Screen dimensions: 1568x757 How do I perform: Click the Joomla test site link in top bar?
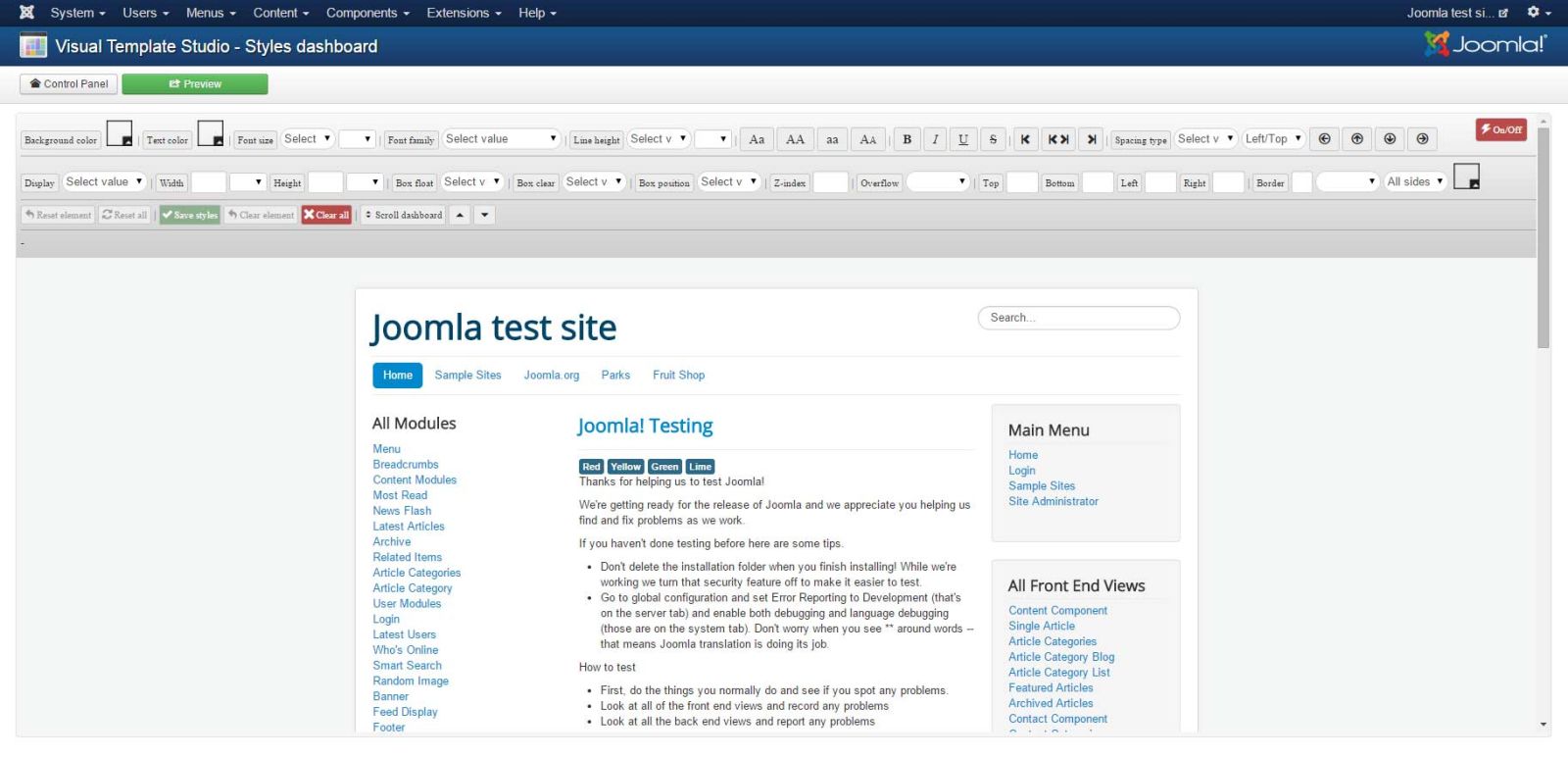pos(1457,13)
